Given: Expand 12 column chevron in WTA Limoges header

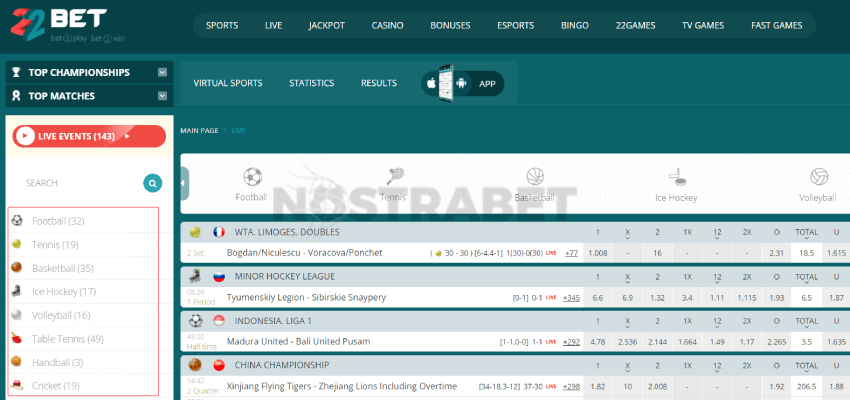Looking at the screenshot, I should 717,237.
